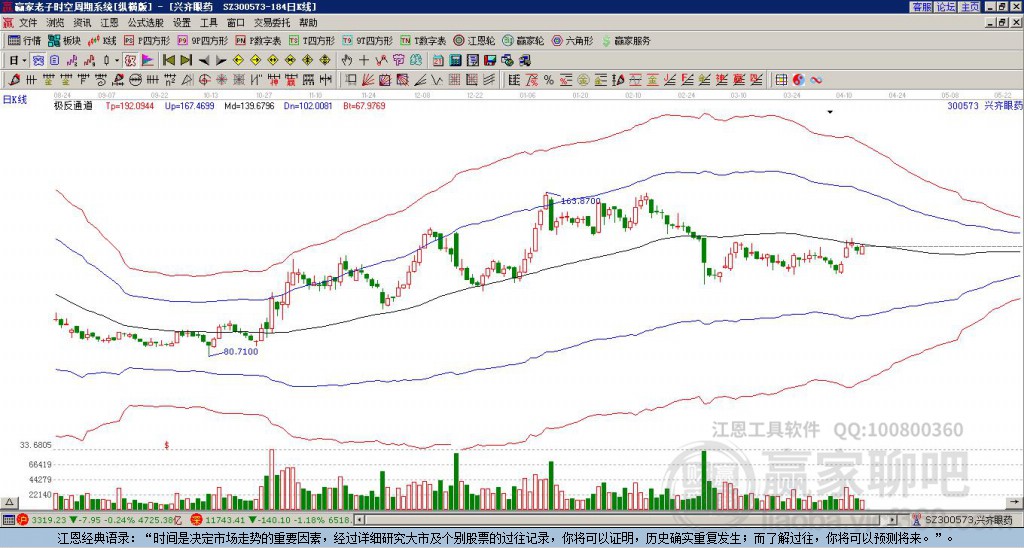Open the 行情 quotes view
Screen dimensions: 1024x548
[x=25, y=40]
